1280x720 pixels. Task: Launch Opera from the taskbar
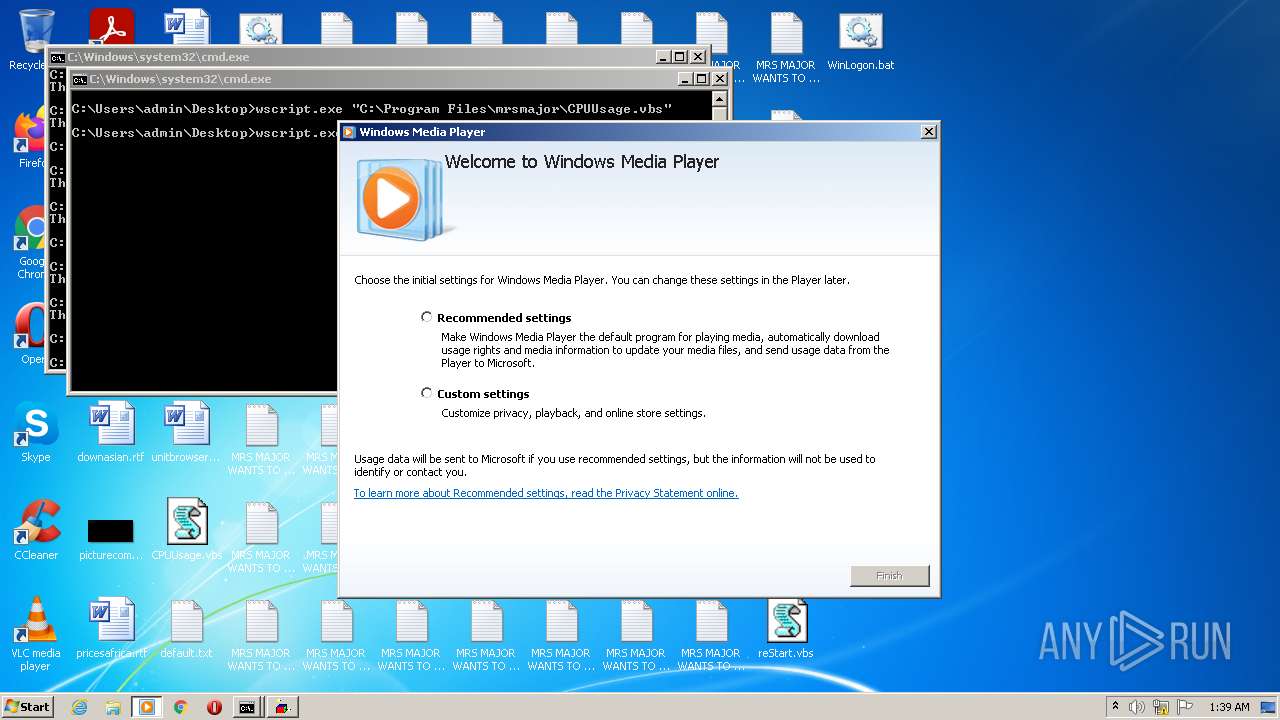coord(214,707)
